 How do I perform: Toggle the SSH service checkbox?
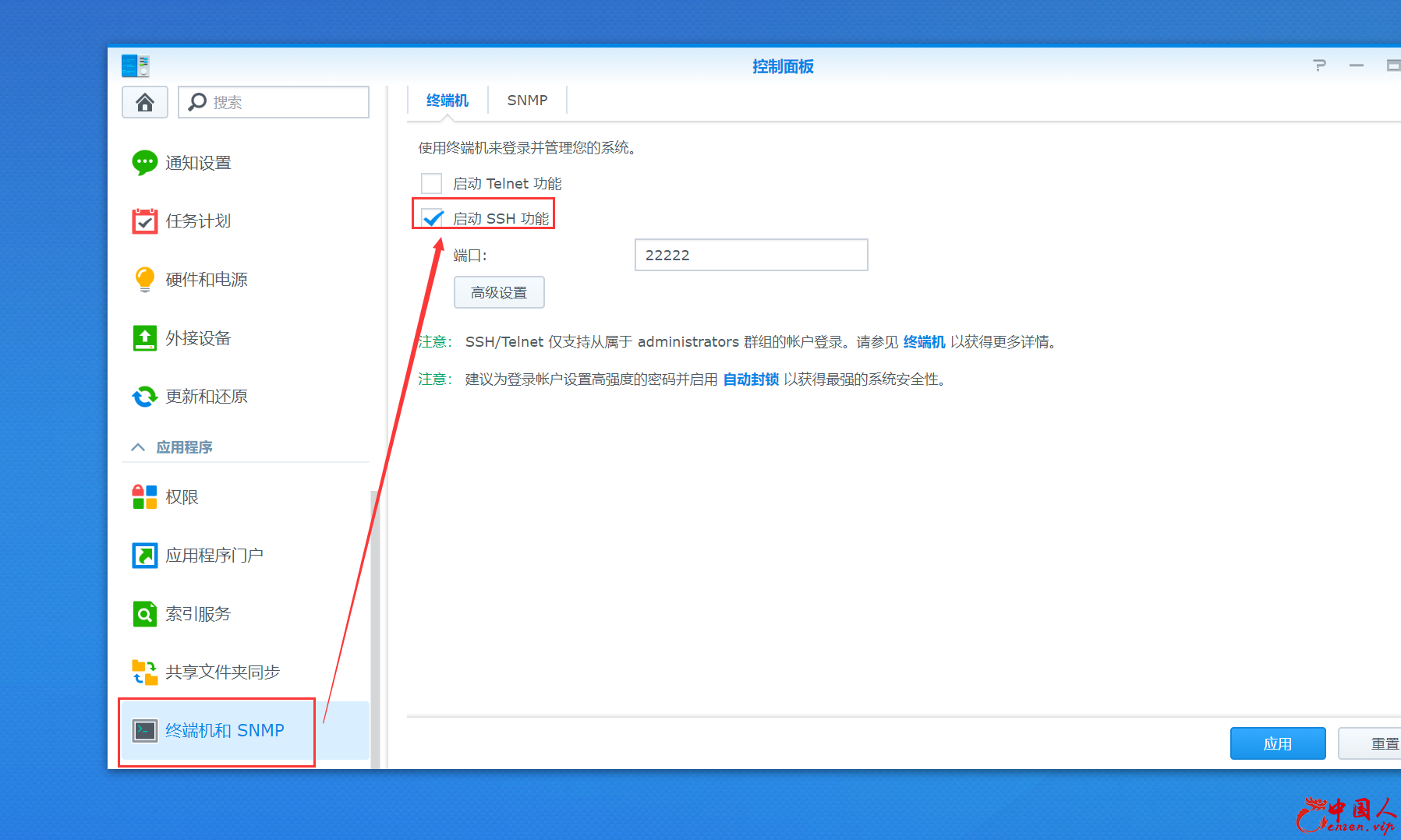[x=432, y=218]
